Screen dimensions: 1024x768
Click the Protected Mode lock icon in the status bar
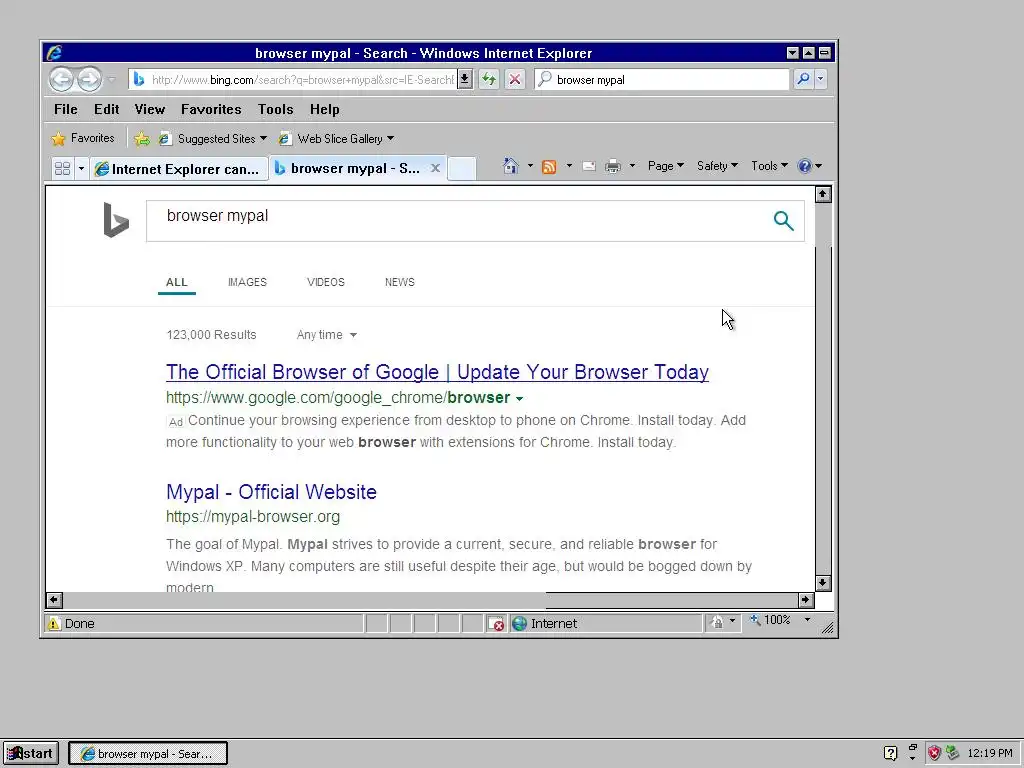(x=717, y=622)
